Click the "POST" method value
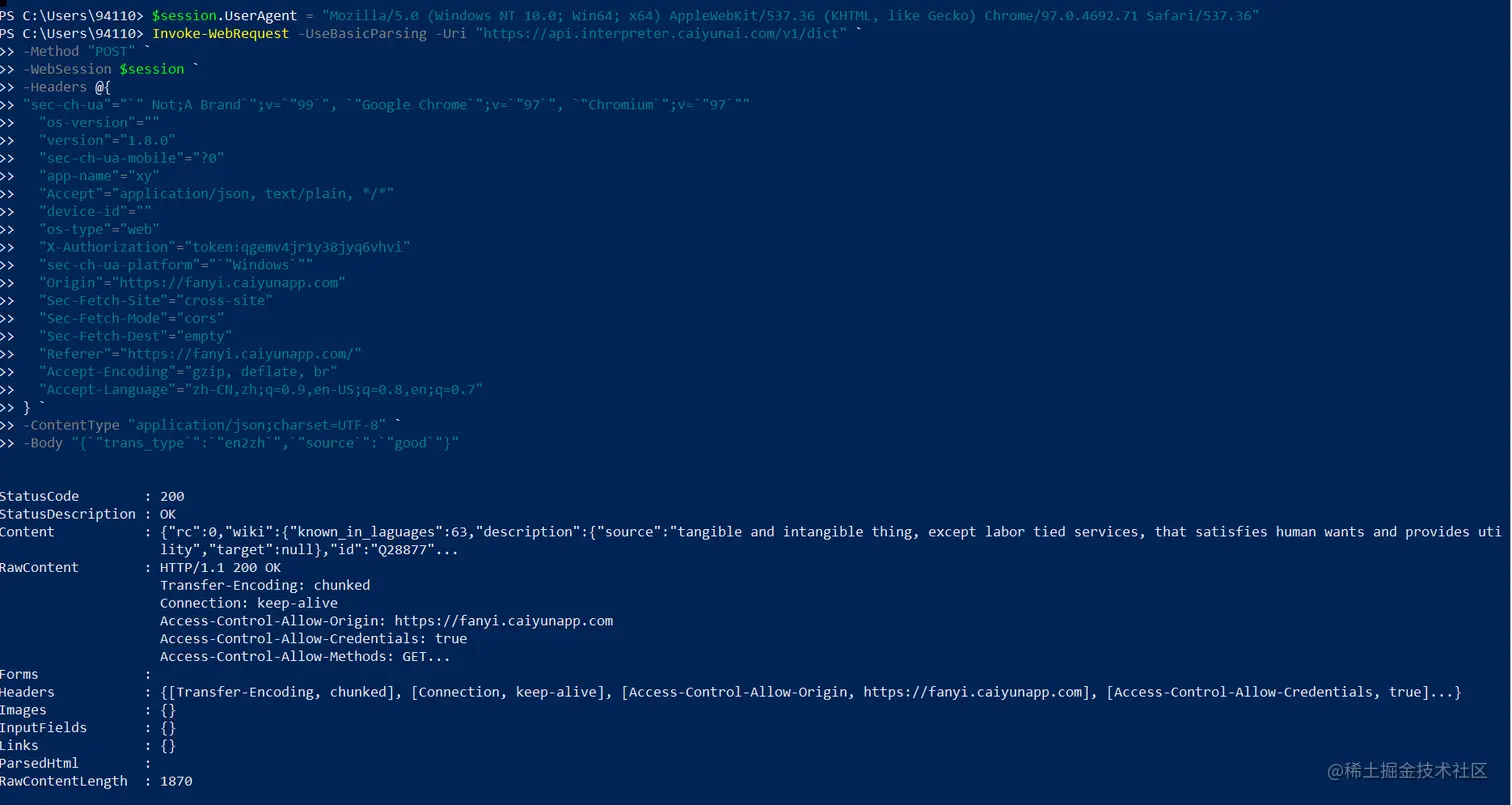The width and height of the screenshot is (1512, 805). coord(111,51)
